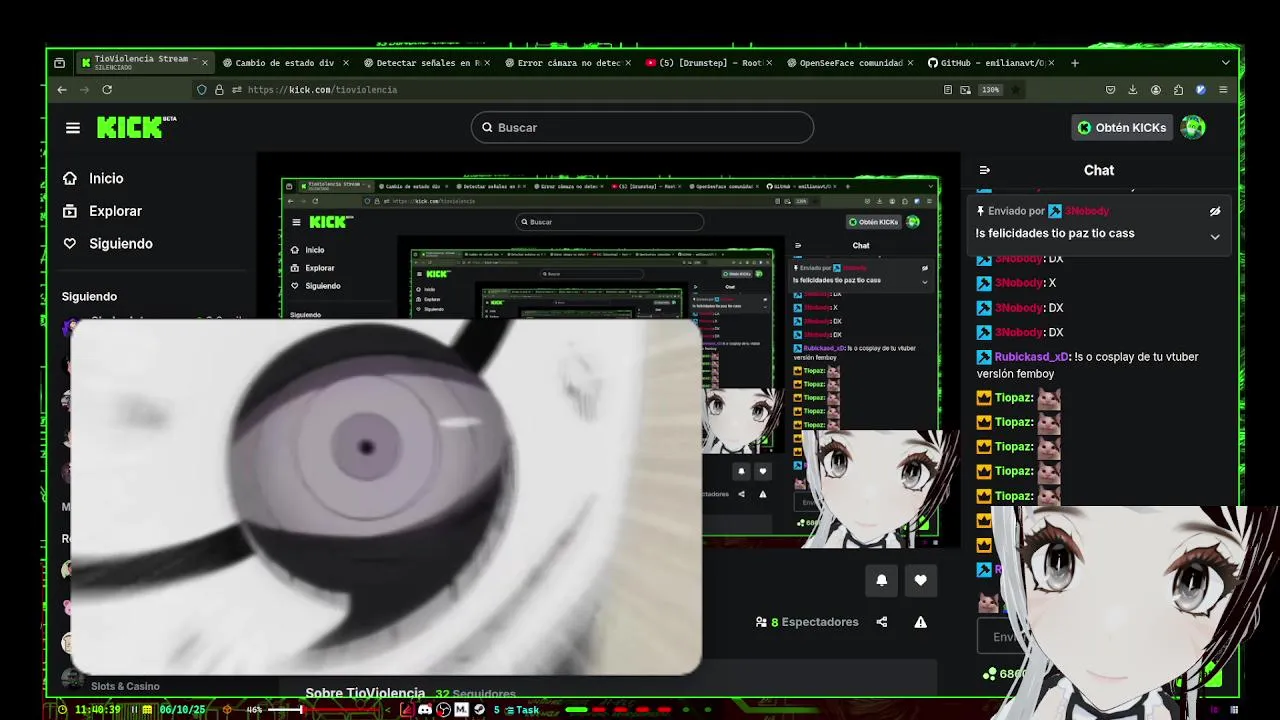
Task: Open the user profile avatar menu
Action: (1193, 127)
